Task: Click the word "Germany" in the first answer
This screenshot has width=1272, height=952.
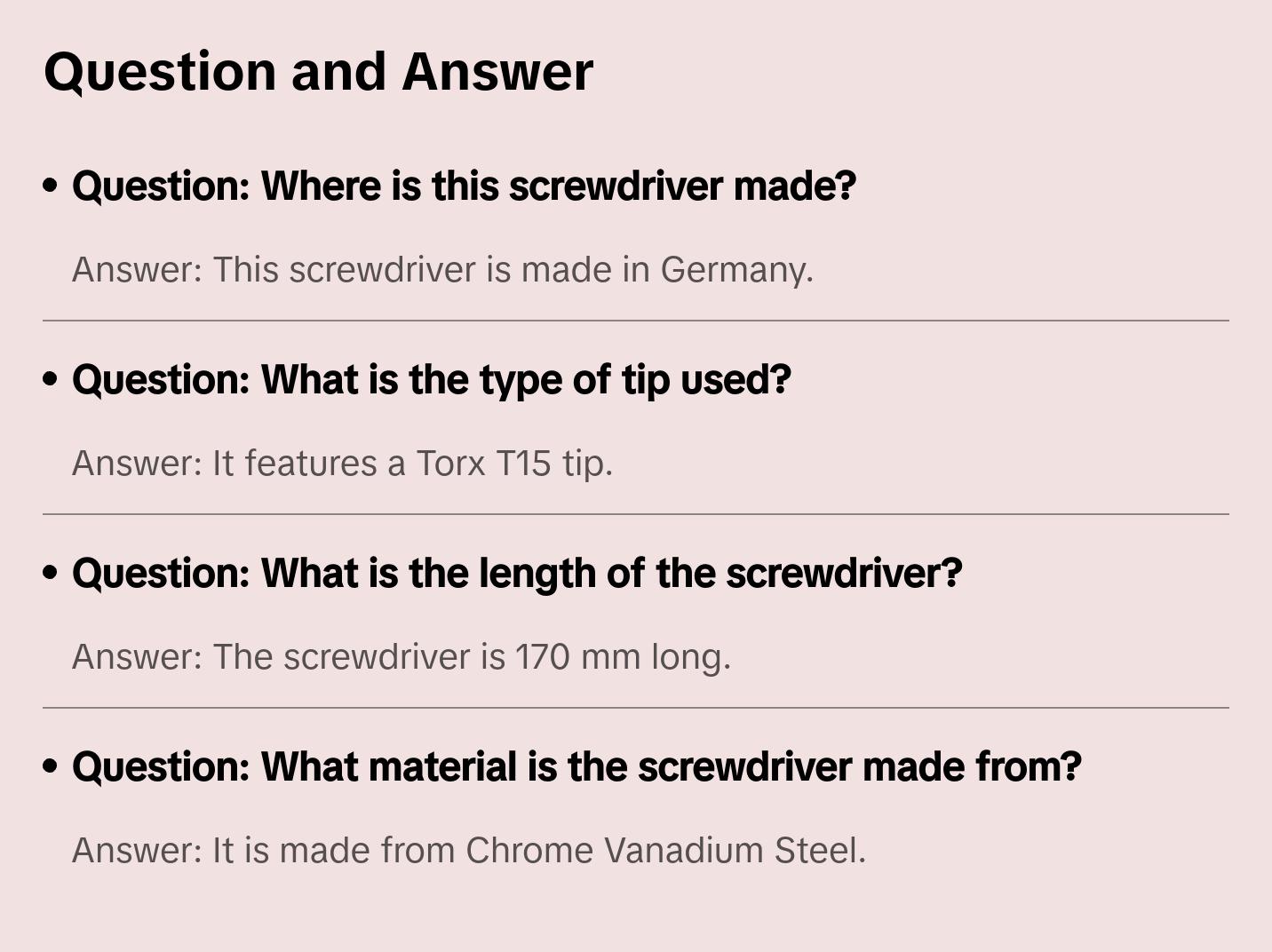Action: pyautogui.click(x=735, y=269)
